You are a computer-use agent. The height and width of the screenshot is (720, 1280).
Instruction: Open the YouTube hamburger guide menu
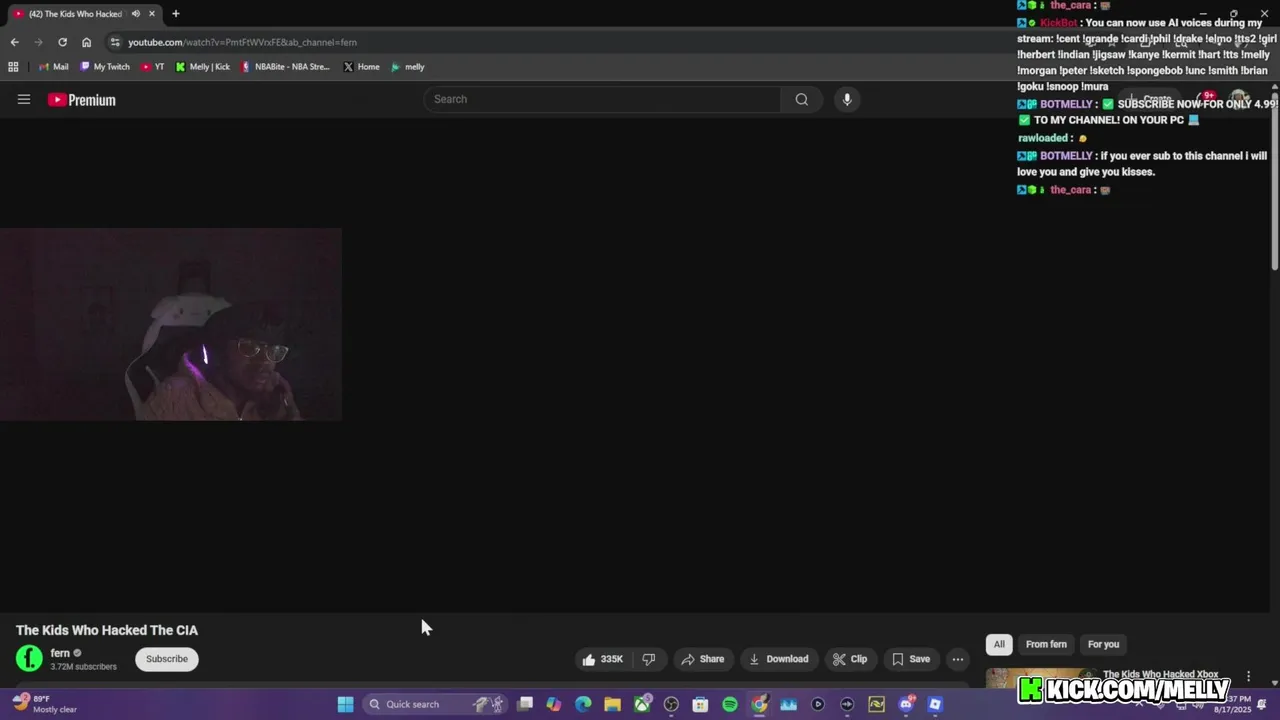coord(24,99)
